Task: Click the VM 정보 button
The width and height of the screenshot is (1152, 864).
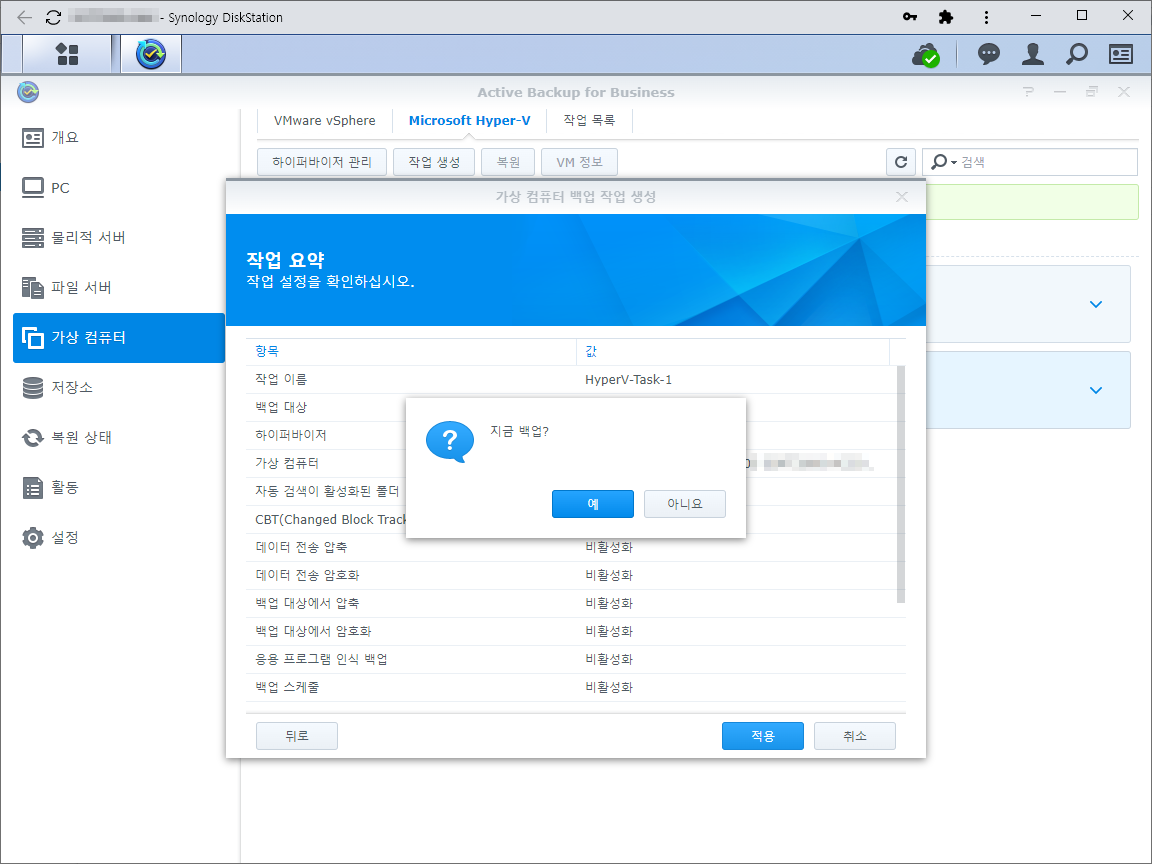Action: [x=579, y=162]
